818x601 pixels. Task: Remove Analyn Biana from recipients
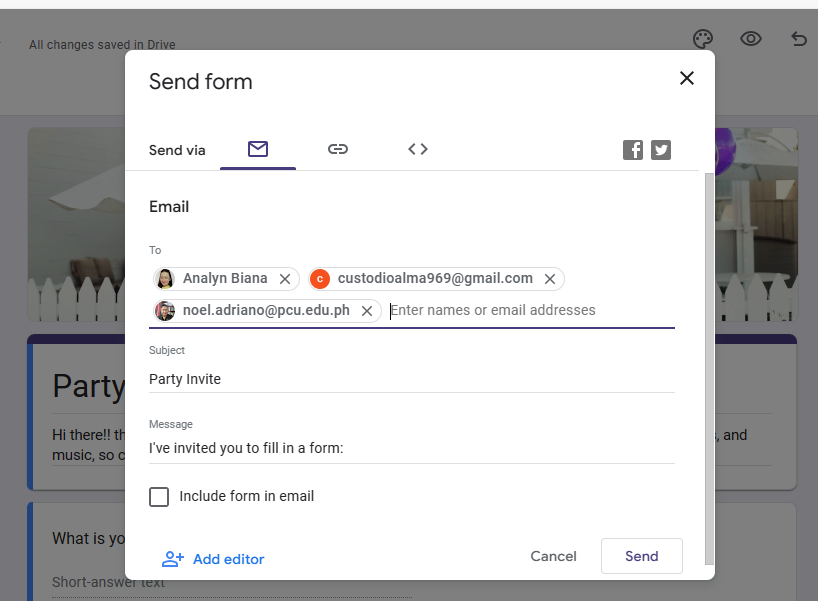[x=285, y=279]
